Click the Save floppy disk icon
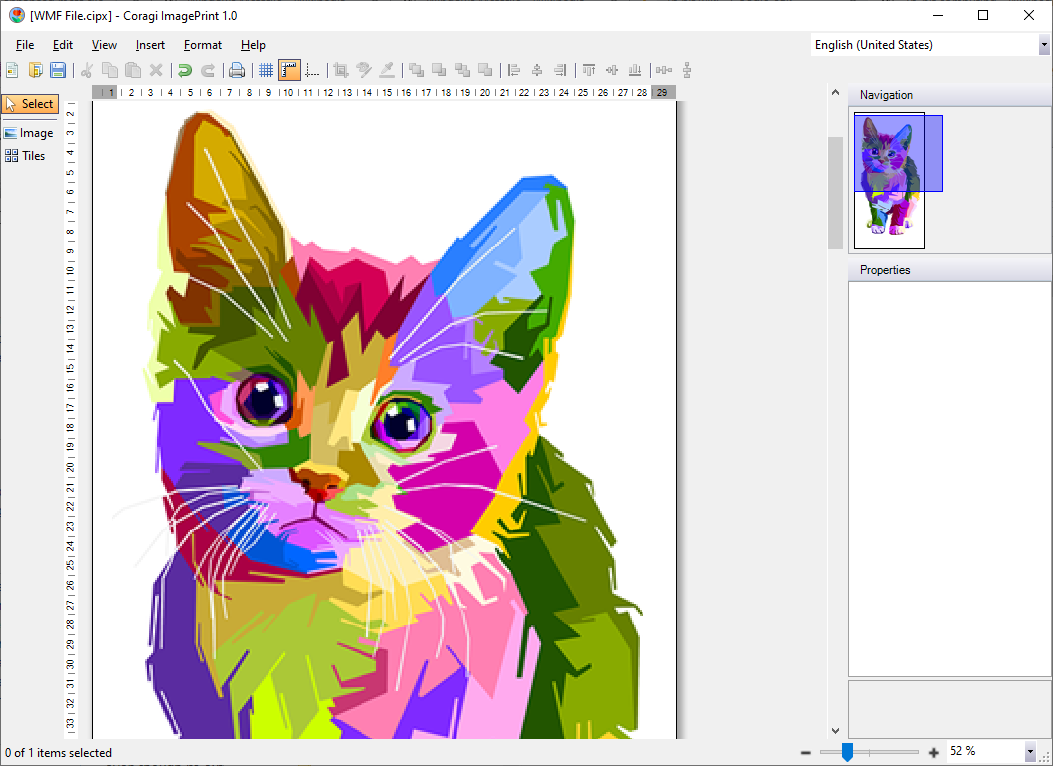1053x766 pixels. (58, 70)
